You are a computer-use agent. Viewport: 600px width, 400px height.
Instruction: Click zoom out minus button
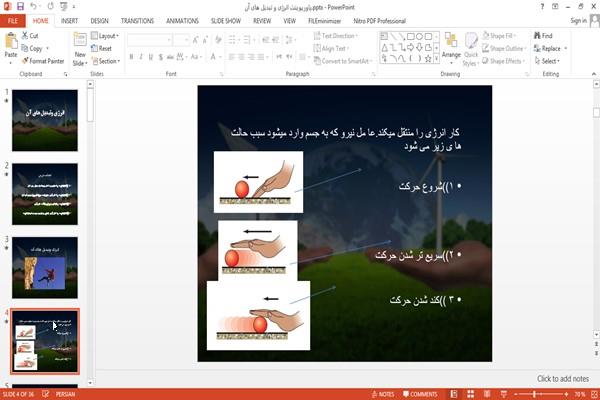pos(516,394)
